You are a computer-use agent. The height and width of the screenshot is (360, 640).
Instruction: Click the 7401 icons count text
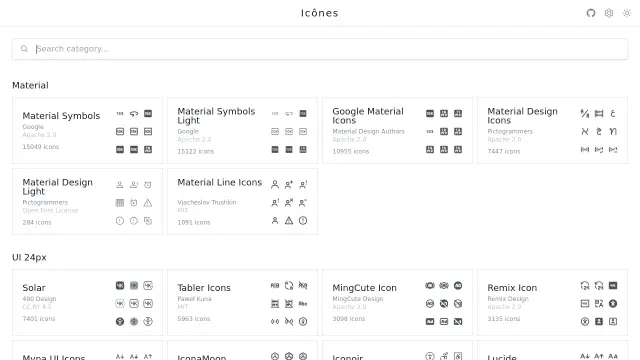click(38, 319)
